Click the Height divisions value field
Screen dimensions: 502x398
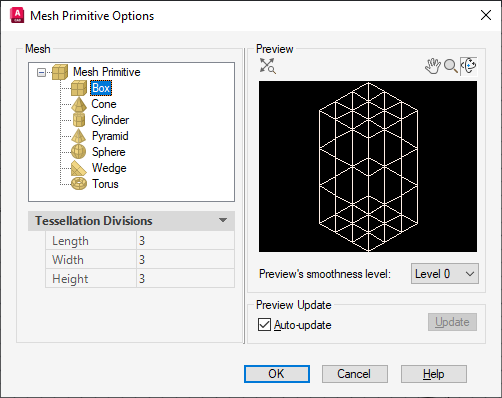(x=185, y=279)
